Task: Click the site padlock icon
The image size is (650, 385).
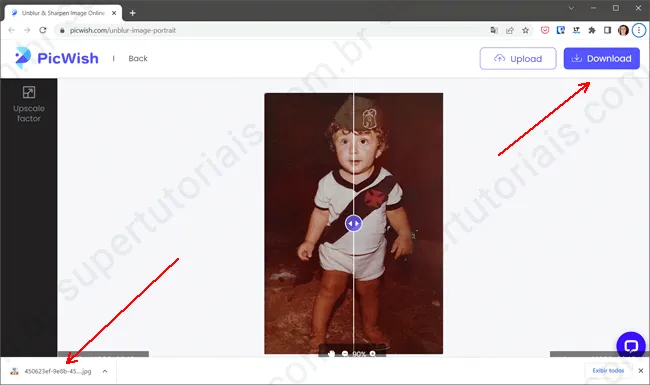Action: (62, 30)
